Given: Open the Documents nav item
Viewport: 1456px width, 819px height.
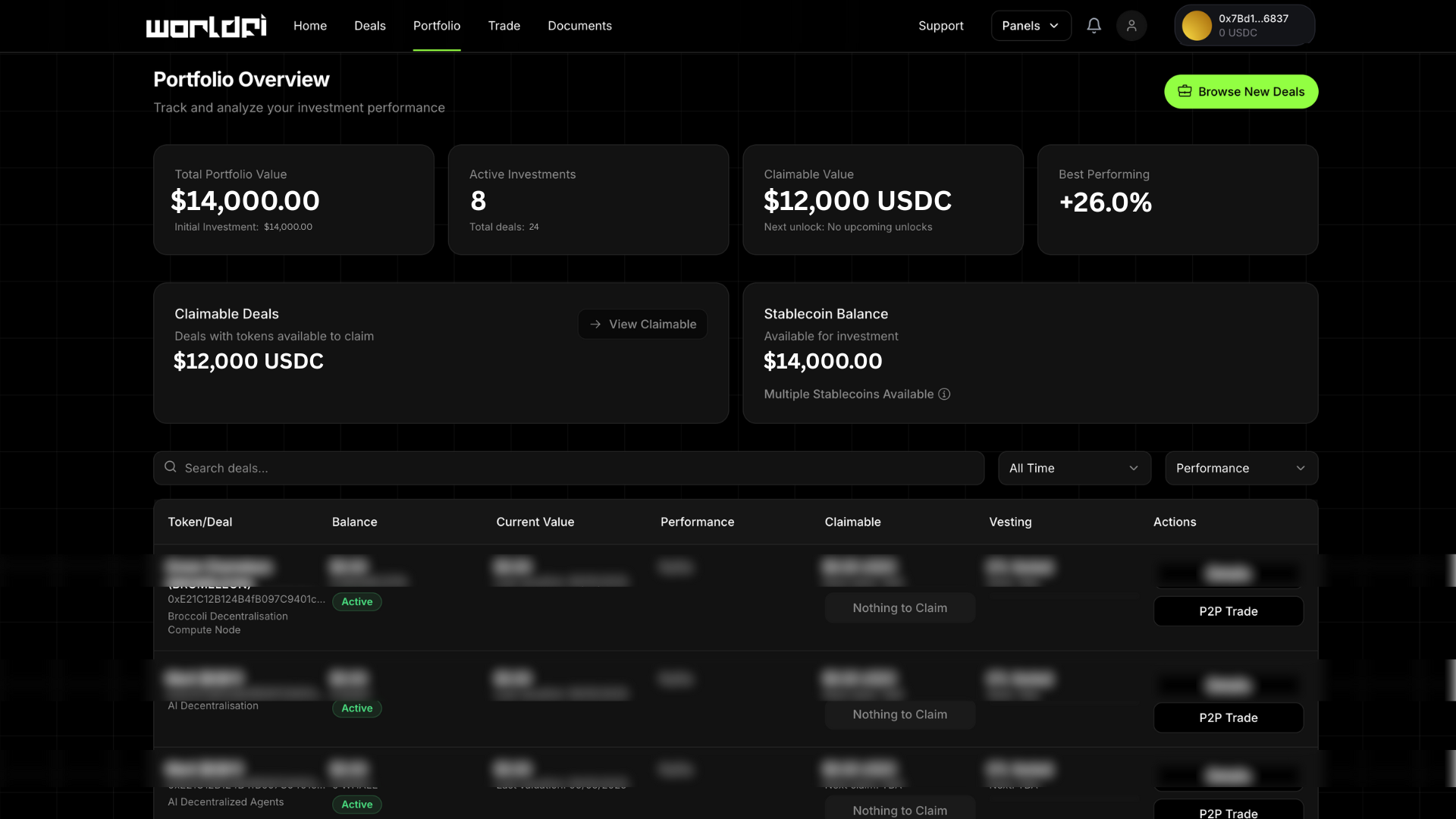Looking at the screenshot, I should tap(579, 26).
